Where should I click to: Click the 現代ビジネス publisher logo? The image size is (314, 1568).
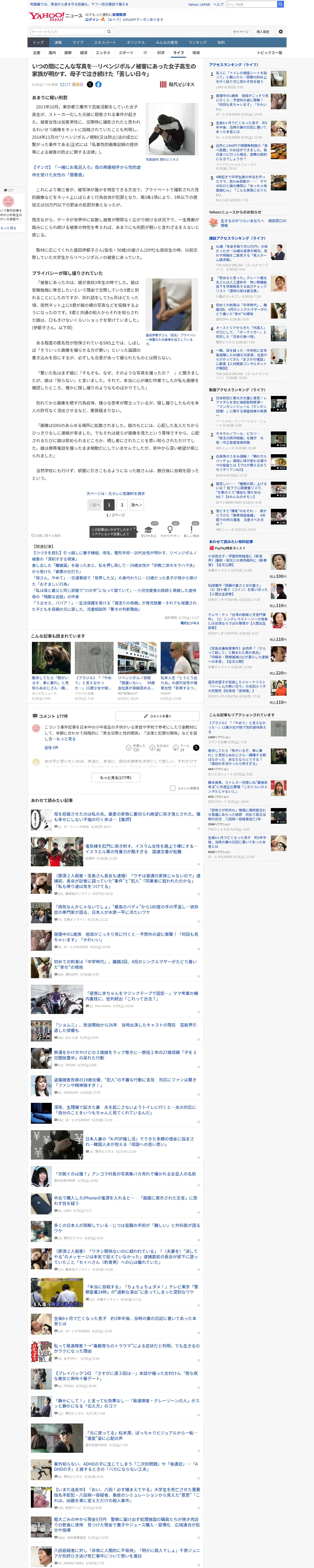tap(177, 85)
